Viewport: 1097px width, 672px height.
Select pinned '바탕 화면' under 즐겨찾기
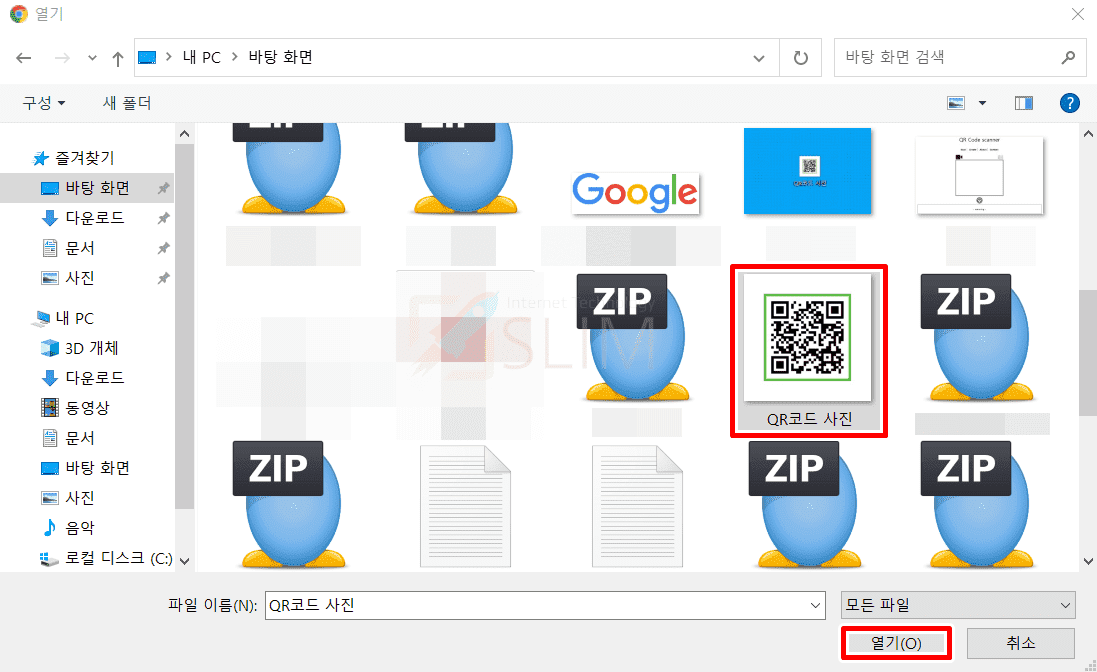[97, 188]
